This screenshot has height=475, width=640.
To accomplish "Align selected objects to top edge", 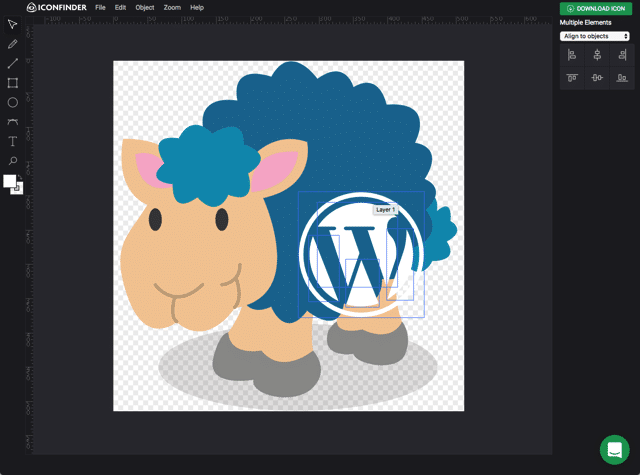I will tap(572, 78).
